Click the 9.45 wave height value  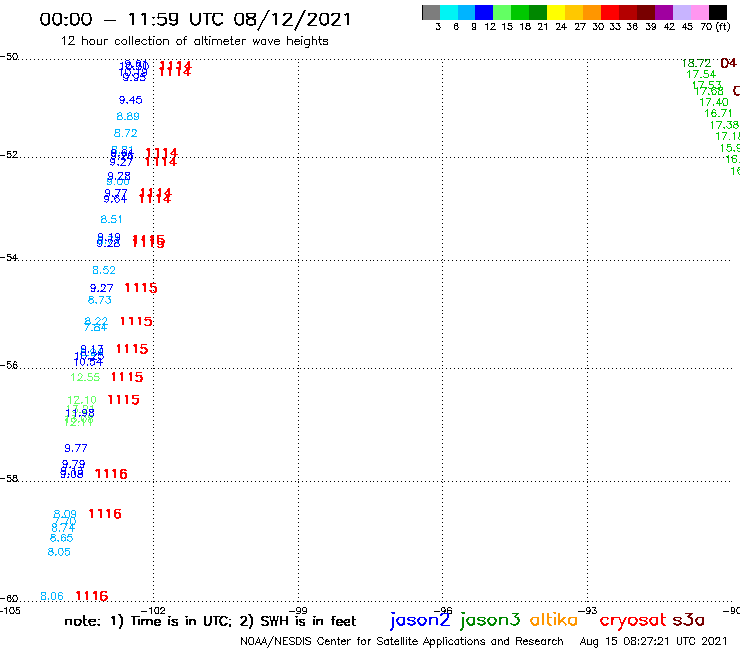[130, 100]
